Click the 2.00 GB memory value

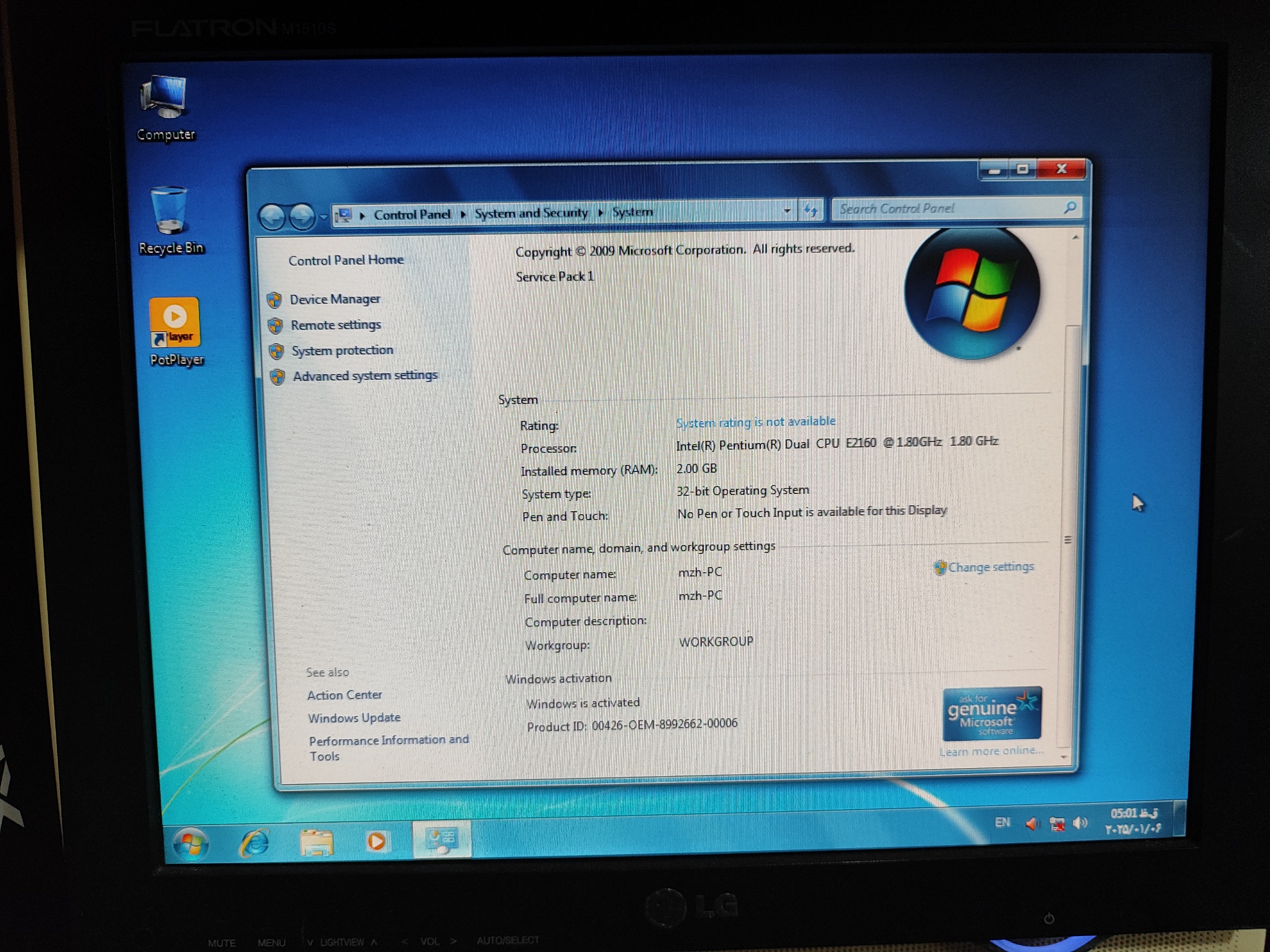[x=697, y=468]
